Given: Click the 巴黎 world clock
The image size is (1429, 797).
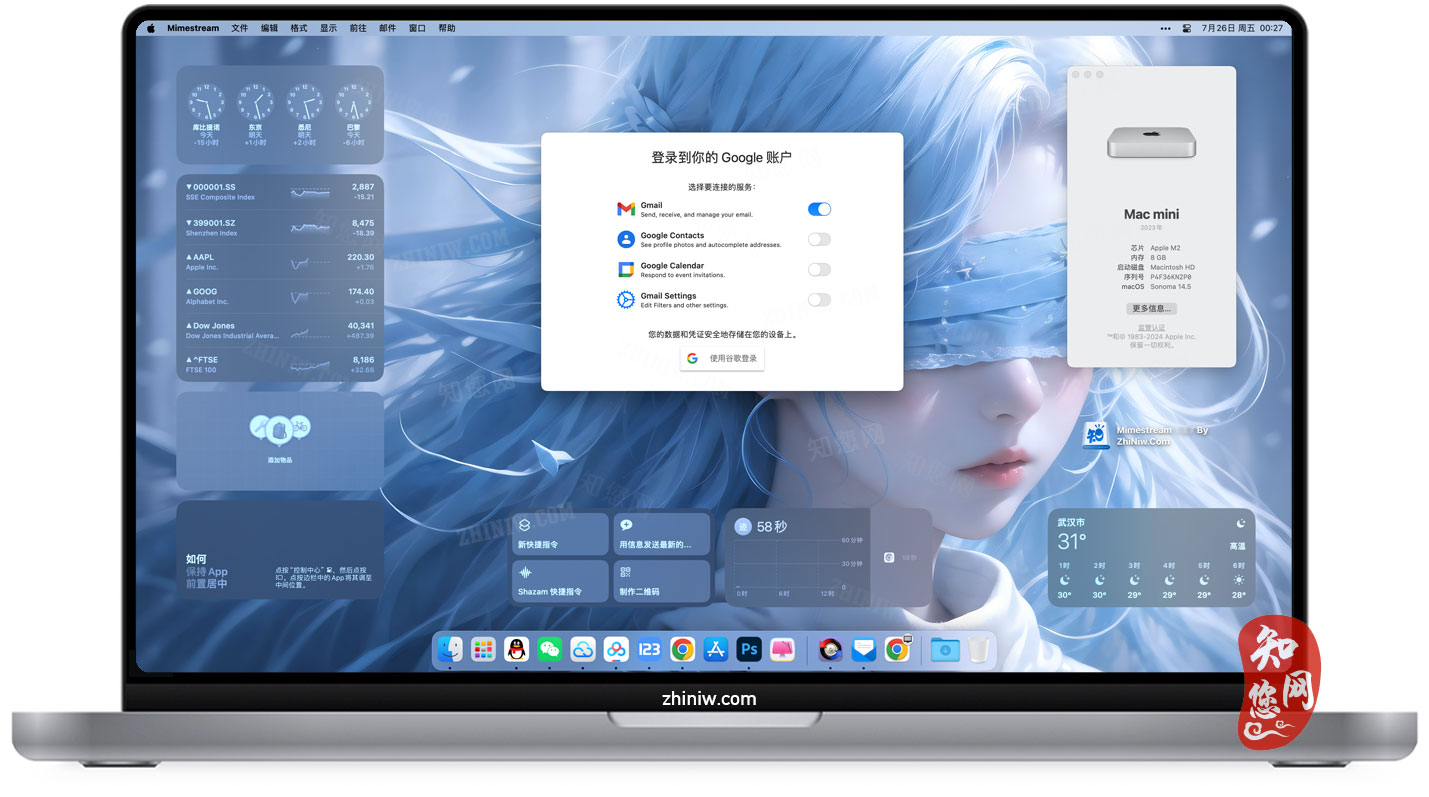Looking at the screenshot, I should [353, 115].
